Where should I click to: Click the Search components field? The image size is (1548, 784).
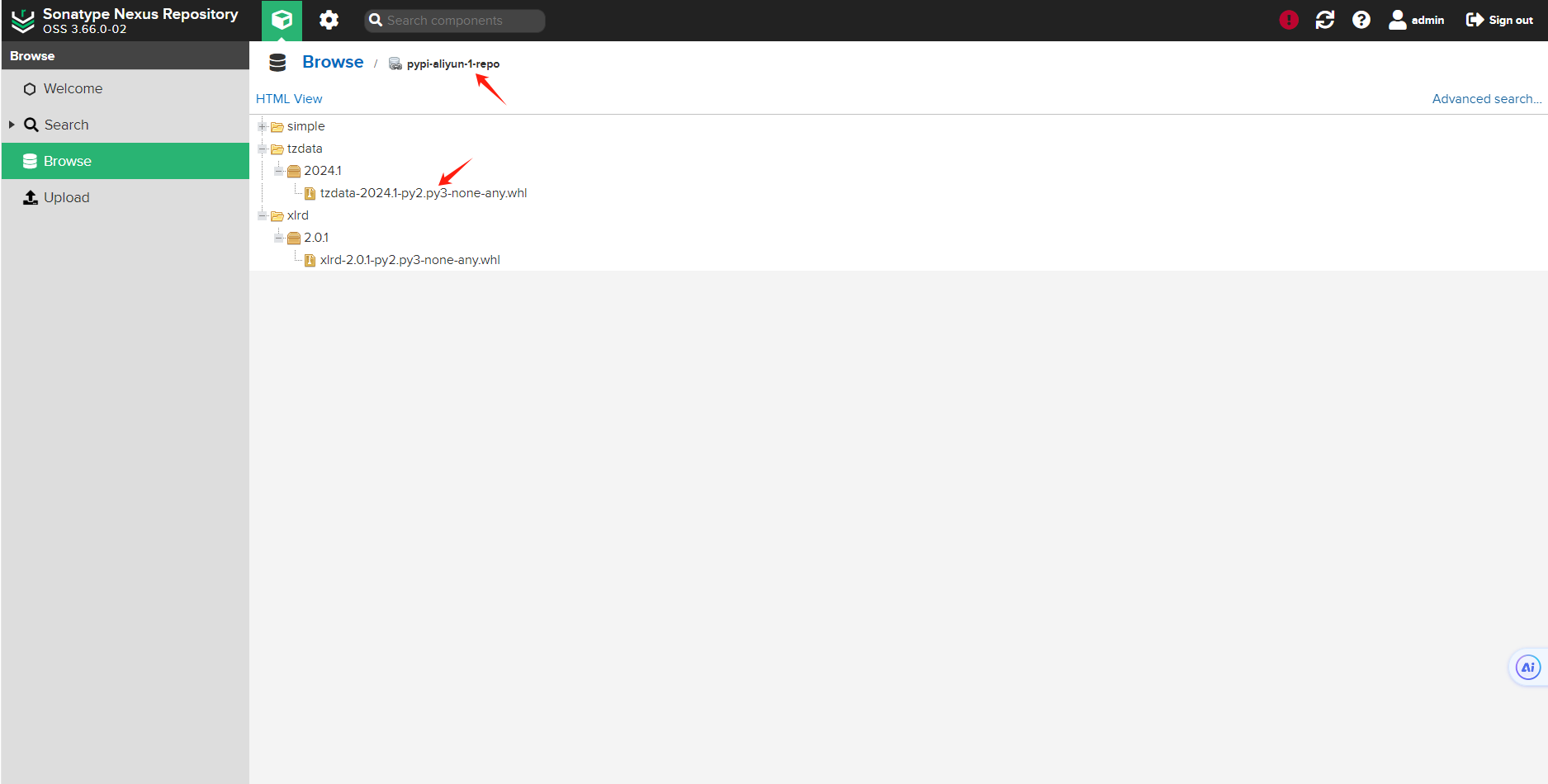pyautogui.click(x=455, y=21)
